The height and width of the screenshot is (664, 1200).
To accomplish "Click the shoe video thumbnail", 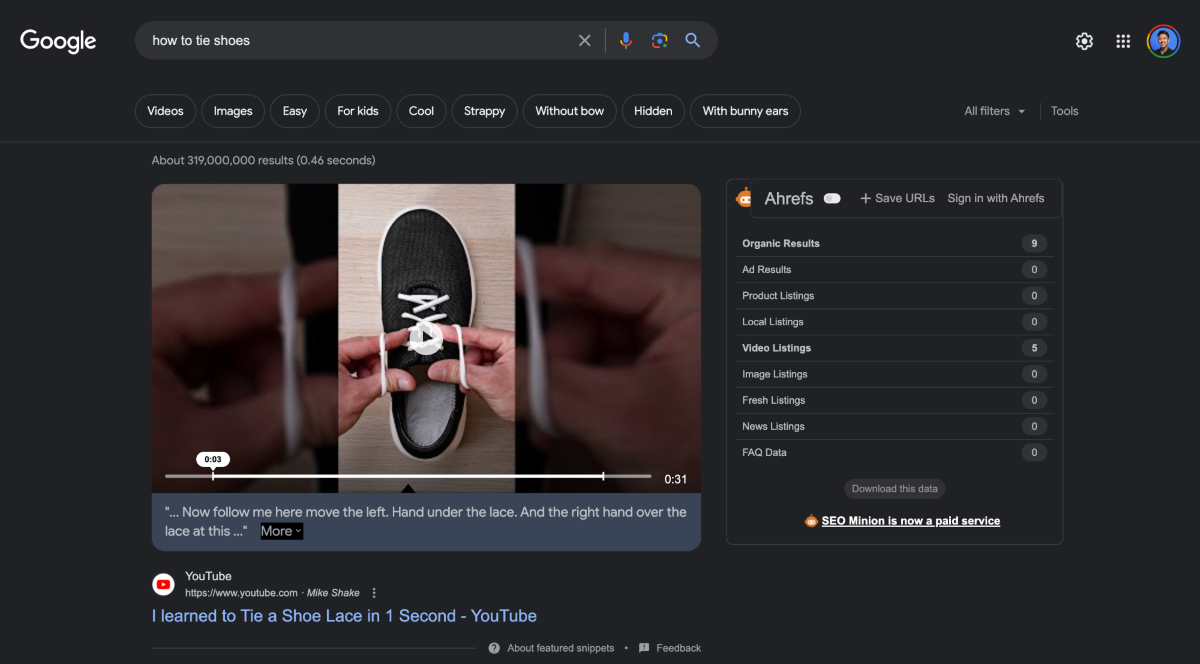I will click(x=426, y=338).
